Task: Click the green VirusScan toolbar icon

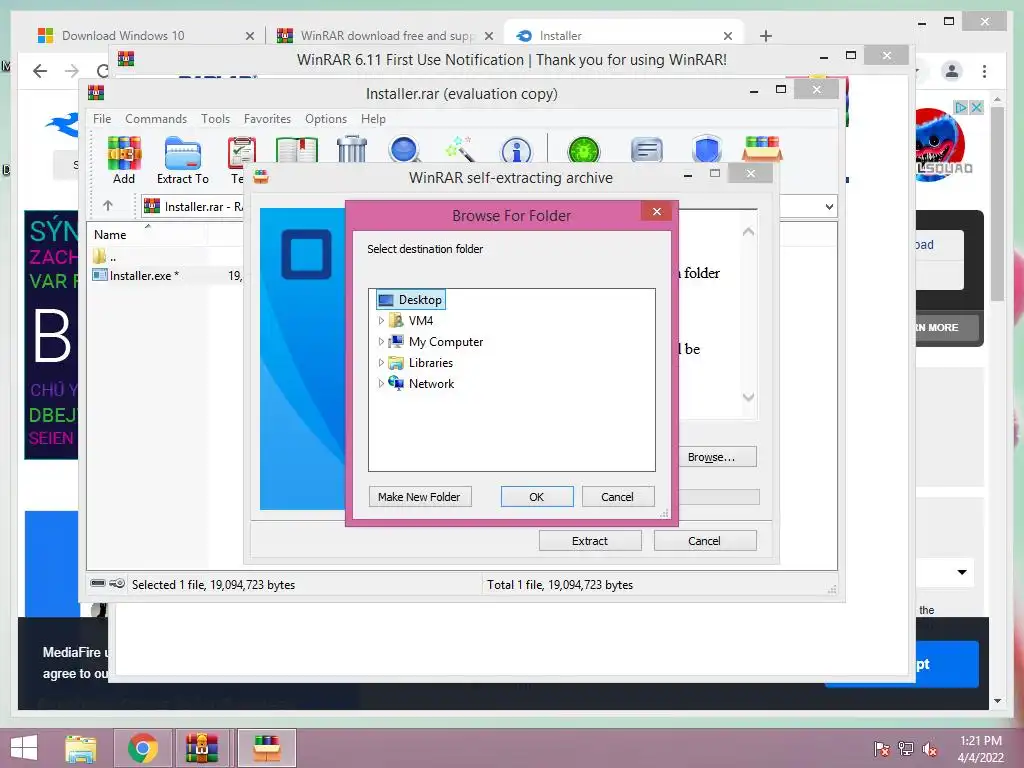Action: (584, 150)
